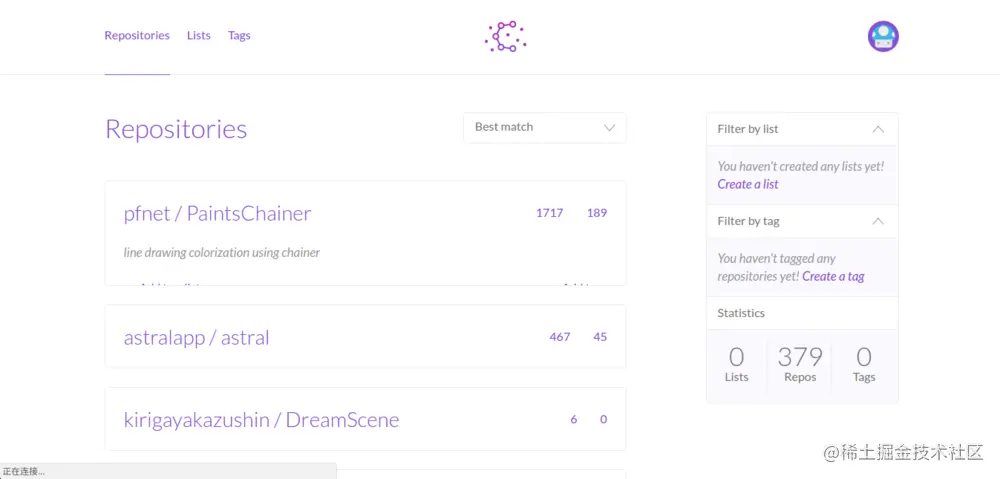This screenshot has width=1000, height=479.
Task: Click the Create a list link
Action: pos(747,184)
